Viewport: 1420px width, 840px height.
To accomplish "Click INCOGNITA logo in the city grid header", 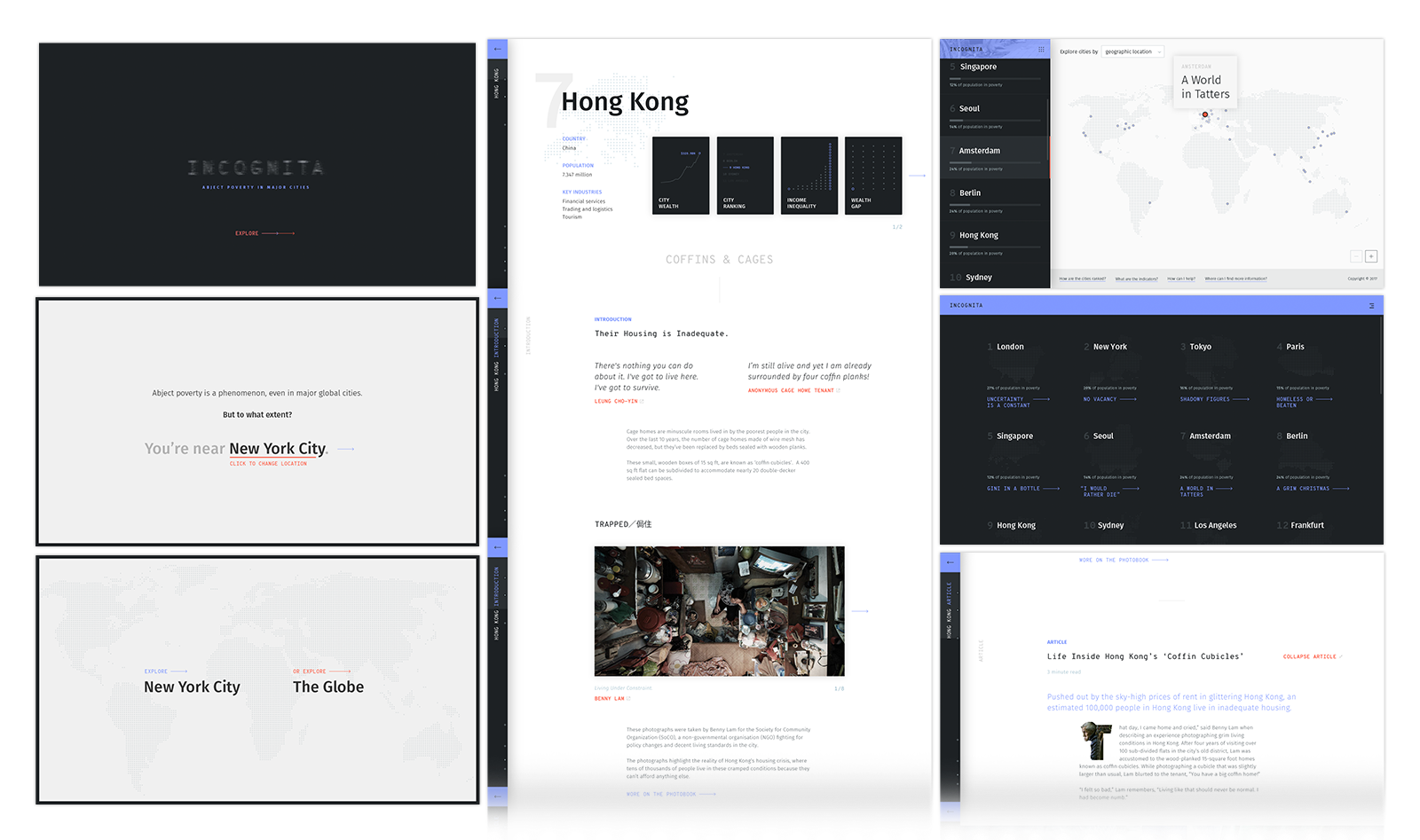I will [x=966, y=305].
